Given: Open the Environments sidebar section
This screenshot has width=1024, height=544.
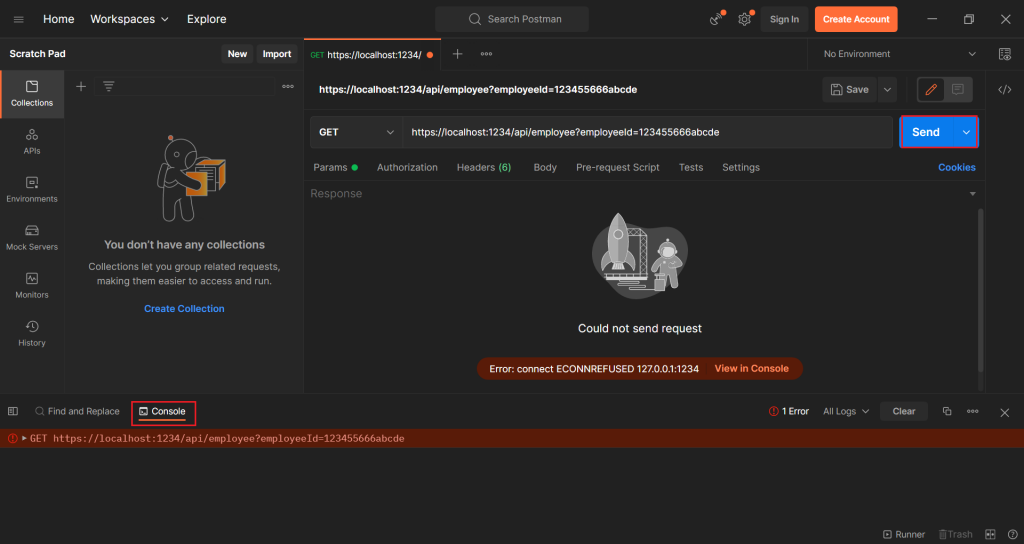Looking at the screenshot, I should click(31, 190).
